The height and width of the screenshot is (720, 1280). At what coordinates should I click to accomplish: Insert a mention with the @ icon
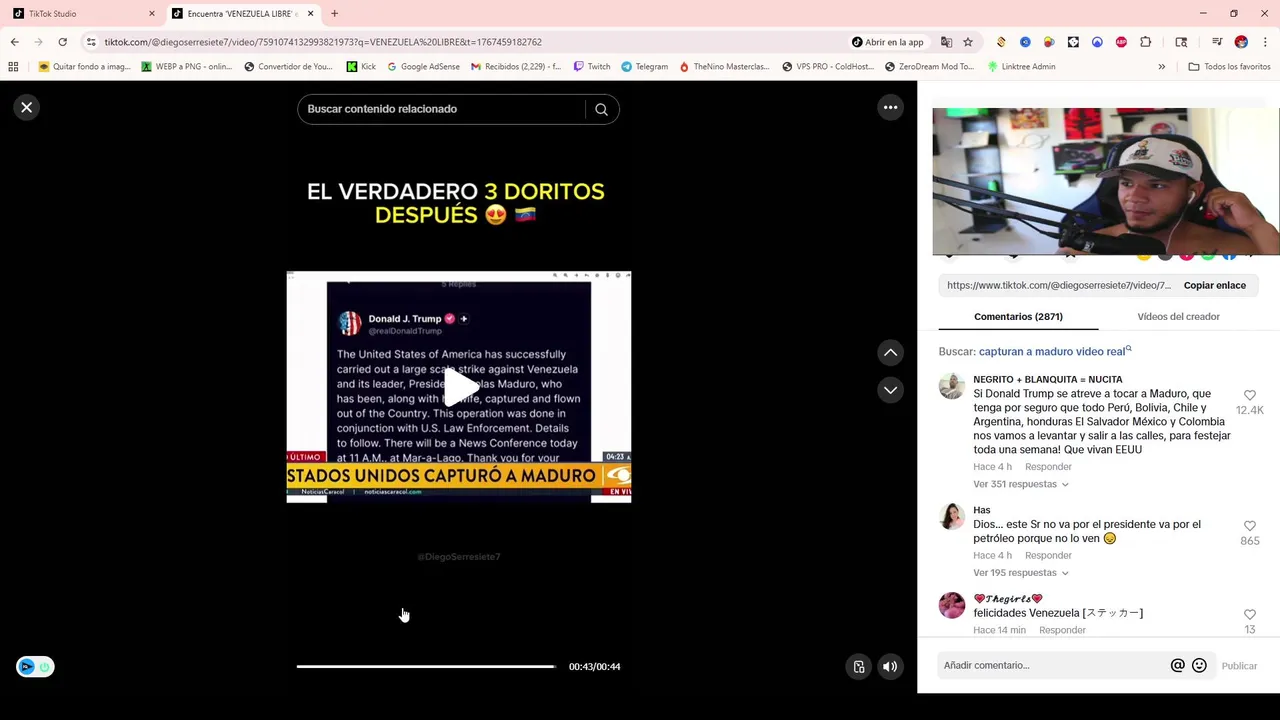click(1177, 665)
